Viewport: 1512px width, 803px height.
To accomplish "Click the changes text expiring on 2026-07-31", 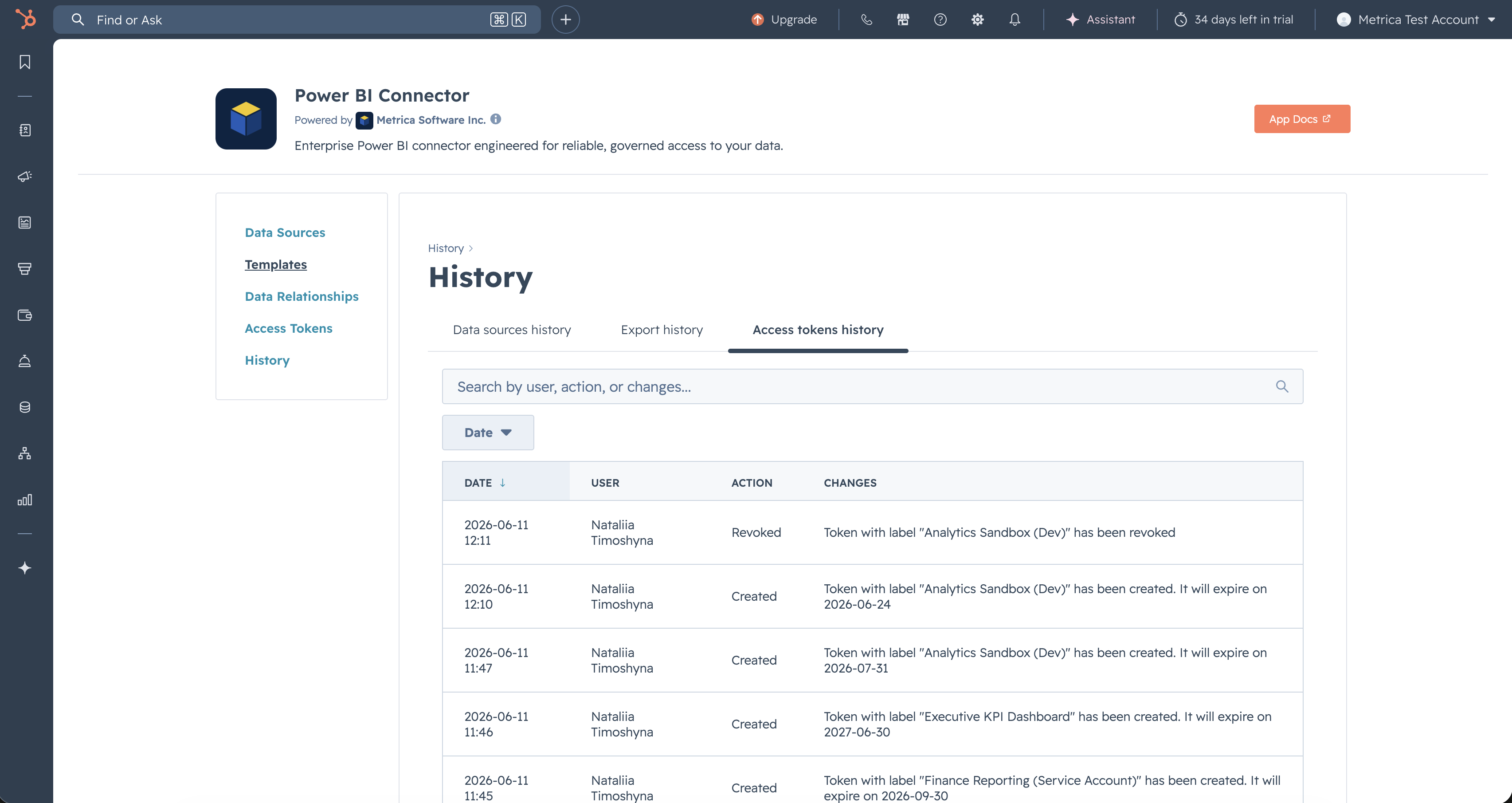I will (1045, 661).
